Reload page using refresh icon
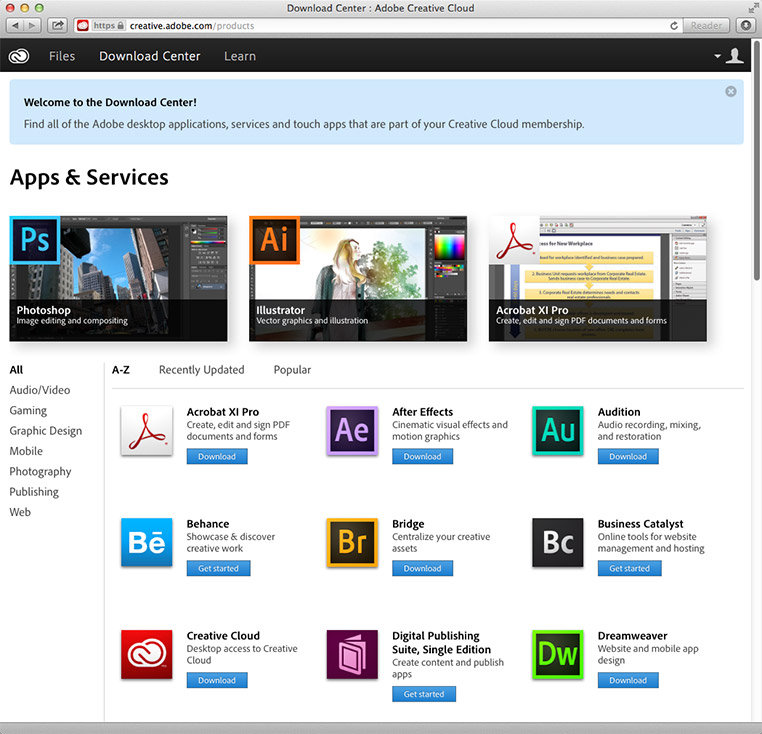 (x=674, y=26)
